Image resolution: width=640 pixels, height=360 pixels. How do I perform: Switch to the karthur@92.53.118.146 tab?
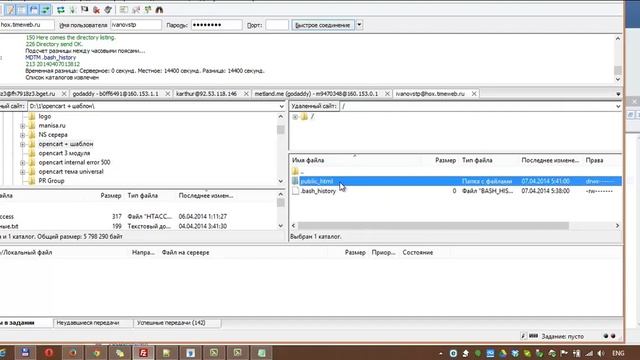click(207, 94)
